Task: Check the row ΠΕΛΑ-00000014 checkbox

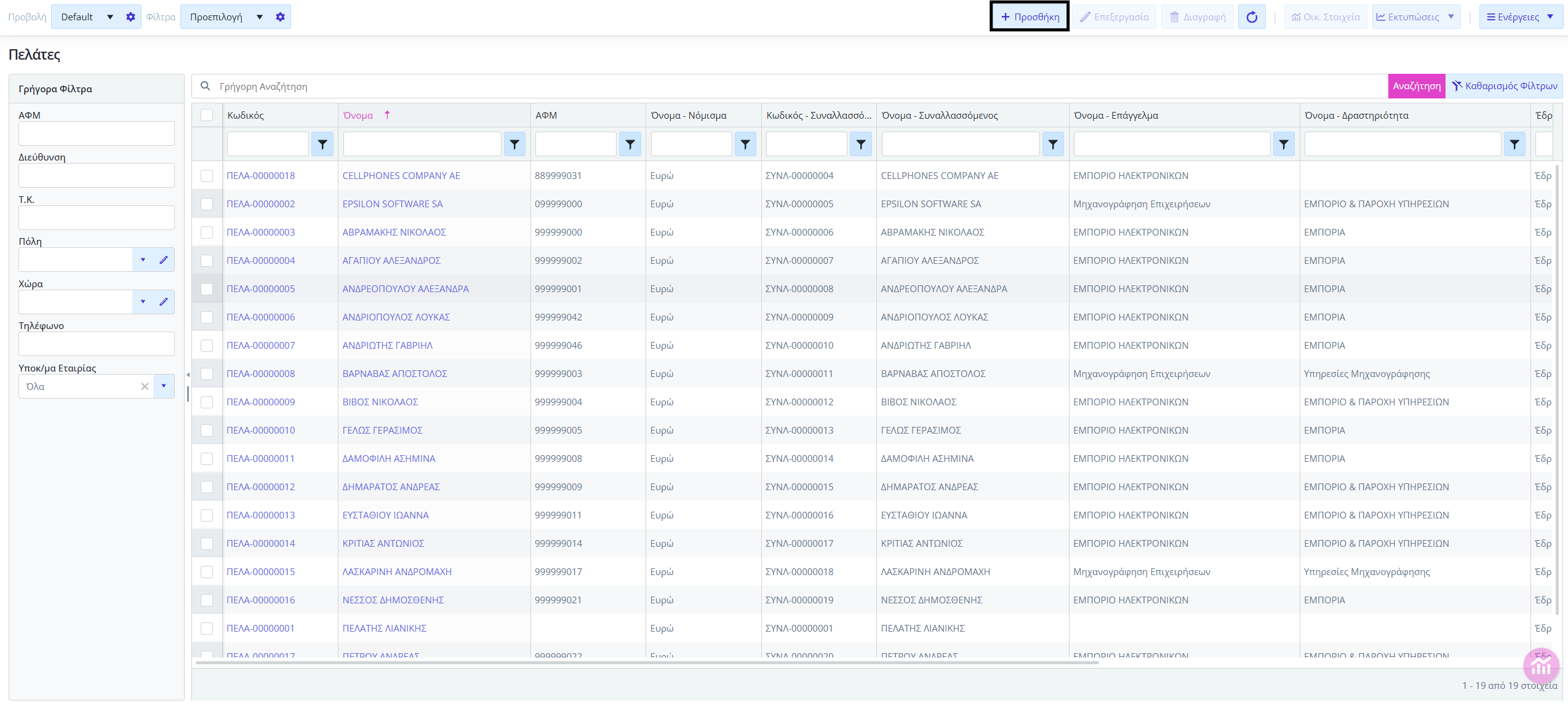Action: (x=207, y=544)
